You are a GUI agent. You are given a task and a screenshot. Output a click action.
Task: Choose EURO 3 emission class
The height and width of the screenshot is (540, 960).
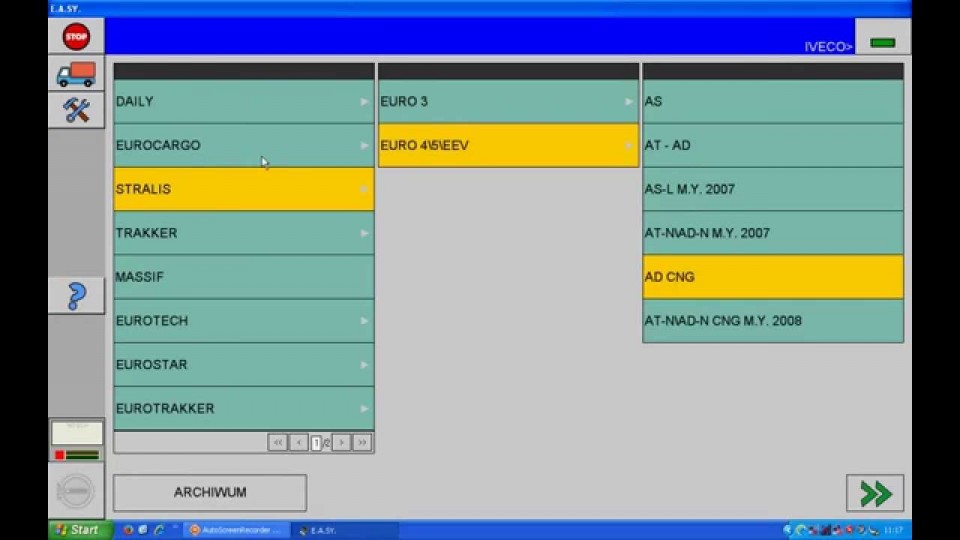[x=508, y=102]
